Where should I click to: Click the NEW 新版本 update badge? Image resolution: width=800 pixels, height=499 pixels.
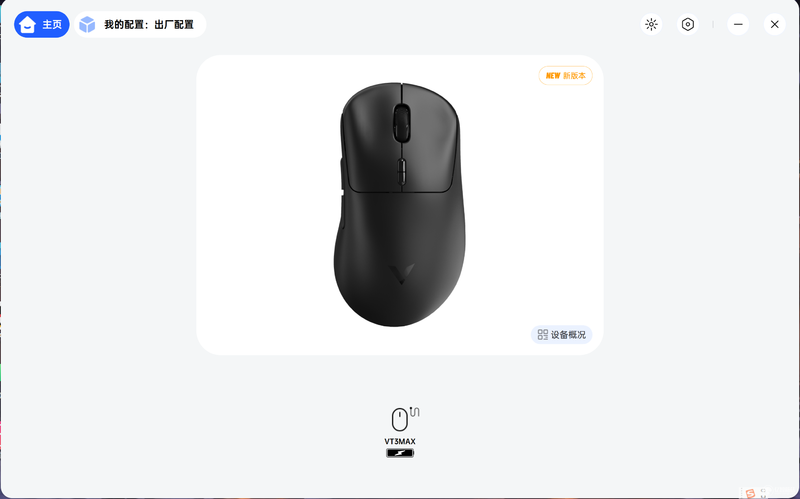[x=565, y=76]
